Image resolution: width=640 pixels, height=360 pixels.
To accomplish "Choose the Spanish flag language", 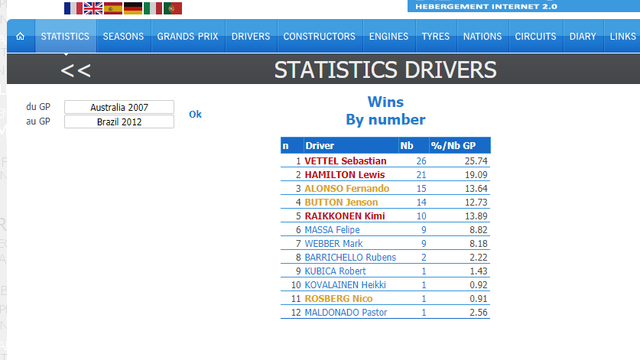I will (113, 8).
